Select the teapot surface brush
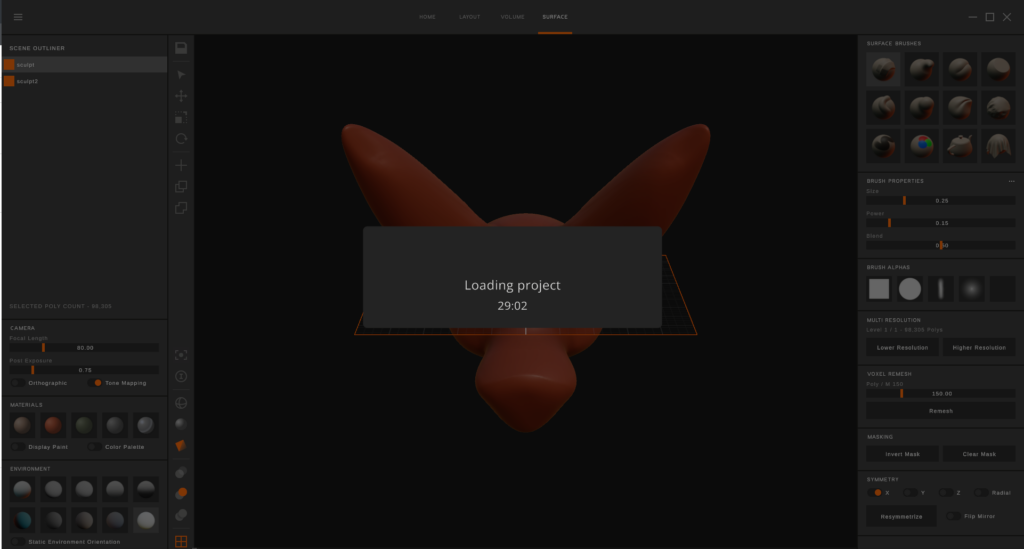 (x=960, y=146)
